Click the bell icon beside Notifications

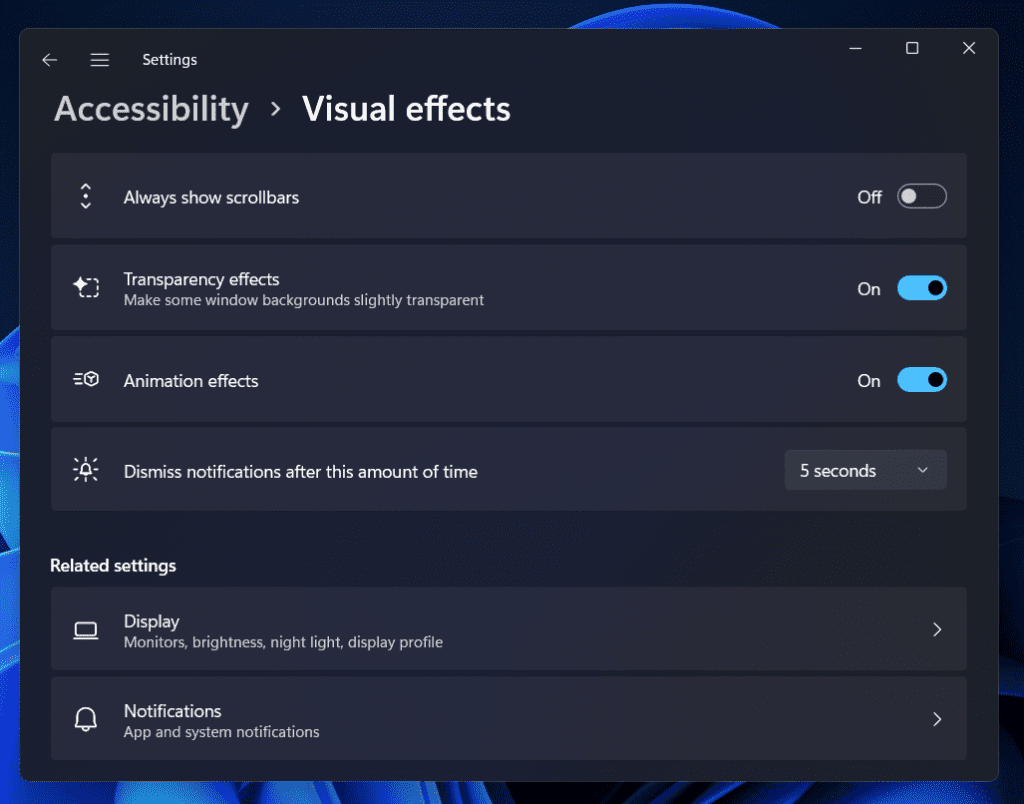click(x=86, y=719)
